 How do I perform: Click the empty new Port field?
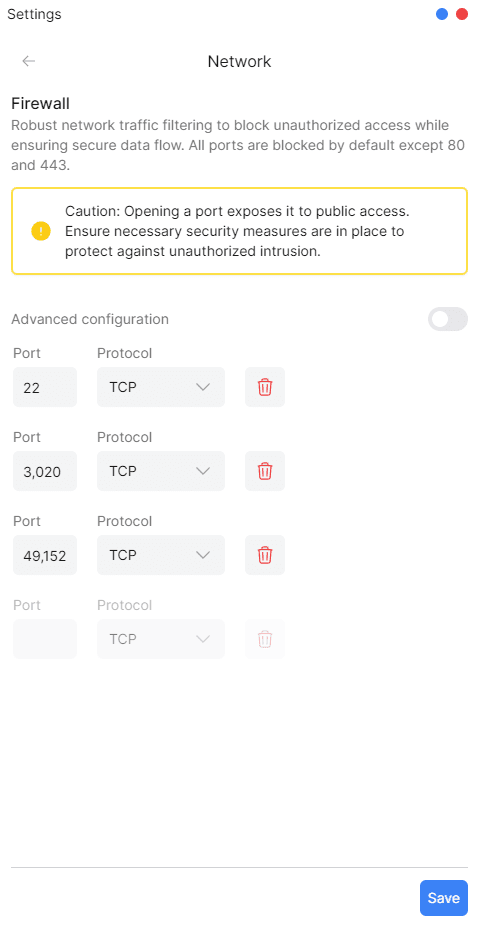[x=45, y=639]
